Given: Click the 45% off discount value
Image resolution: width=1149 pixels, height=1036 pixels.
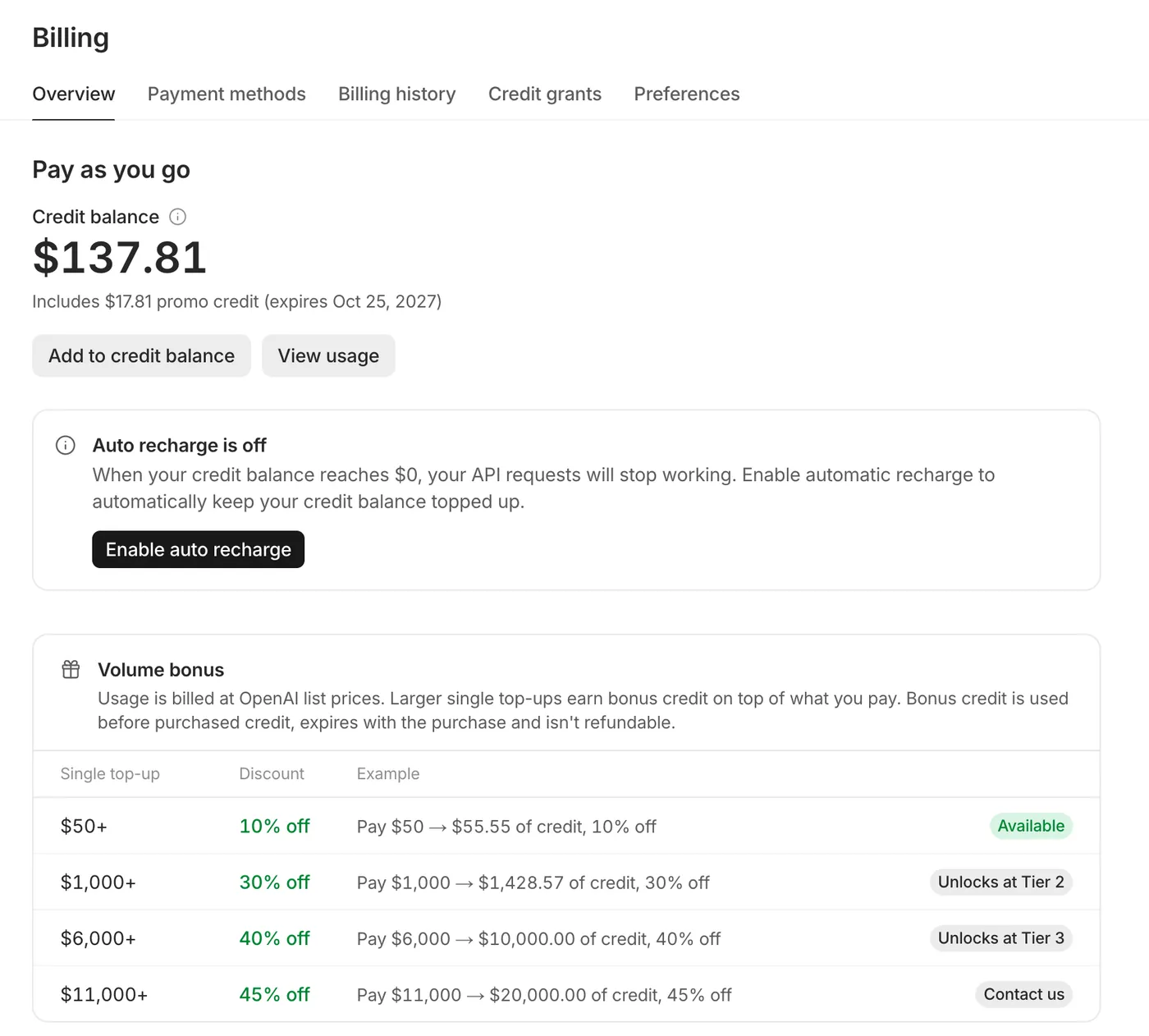Looking at the screenshot, I should [274, 994].
